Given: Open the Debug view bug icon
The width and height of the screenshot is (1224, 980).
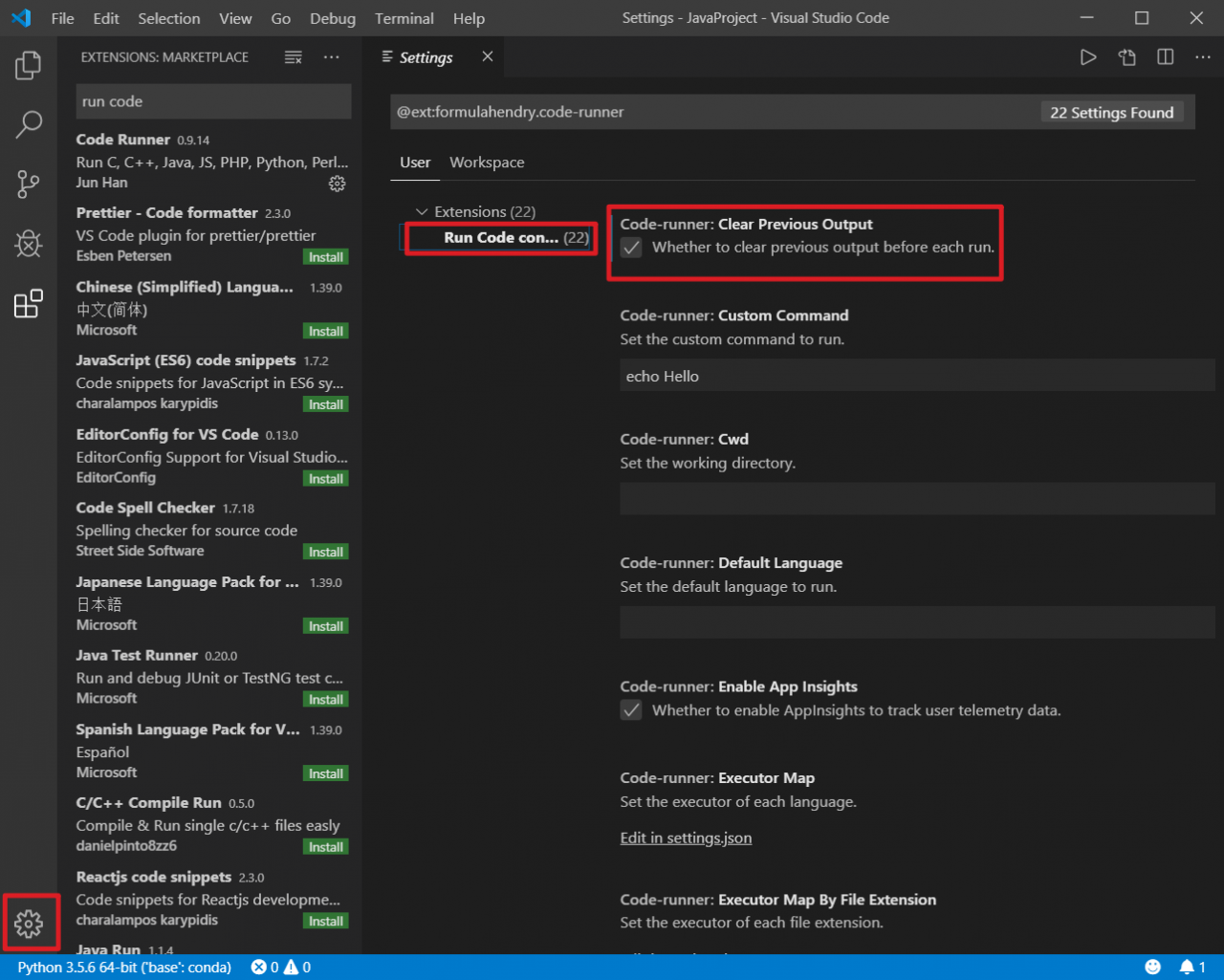Looking at the screenshot, I should tap(29, 244).
